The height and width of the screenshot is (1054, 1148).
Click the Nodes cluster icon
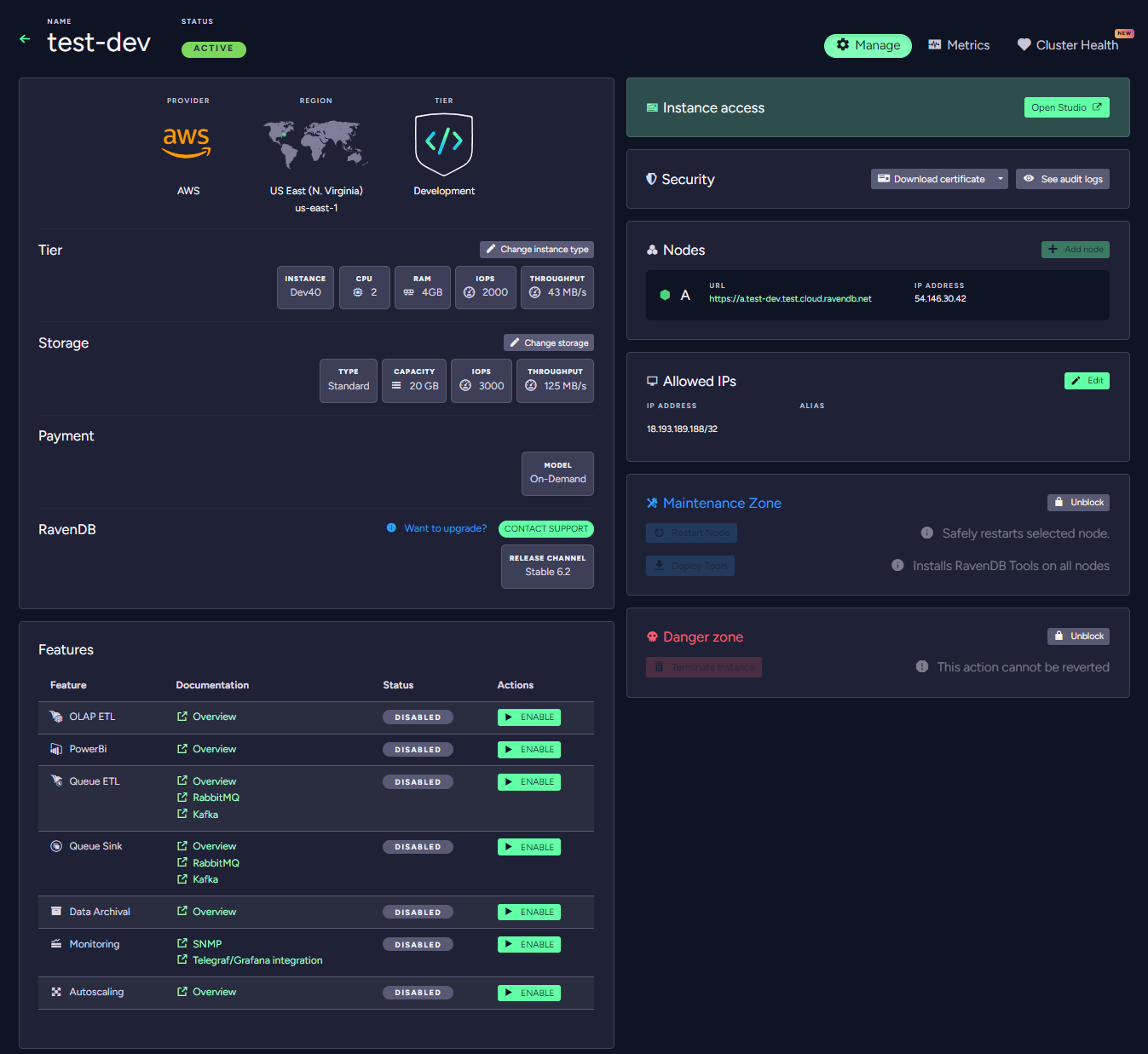tap(652, 250)
